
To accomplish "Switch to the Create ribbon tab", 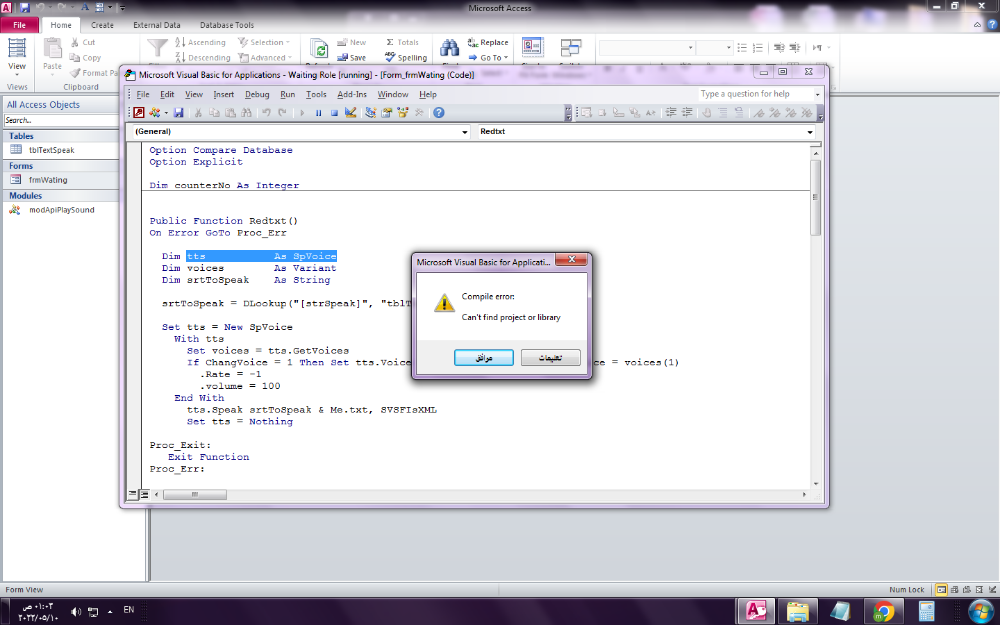I will (102, 25).
